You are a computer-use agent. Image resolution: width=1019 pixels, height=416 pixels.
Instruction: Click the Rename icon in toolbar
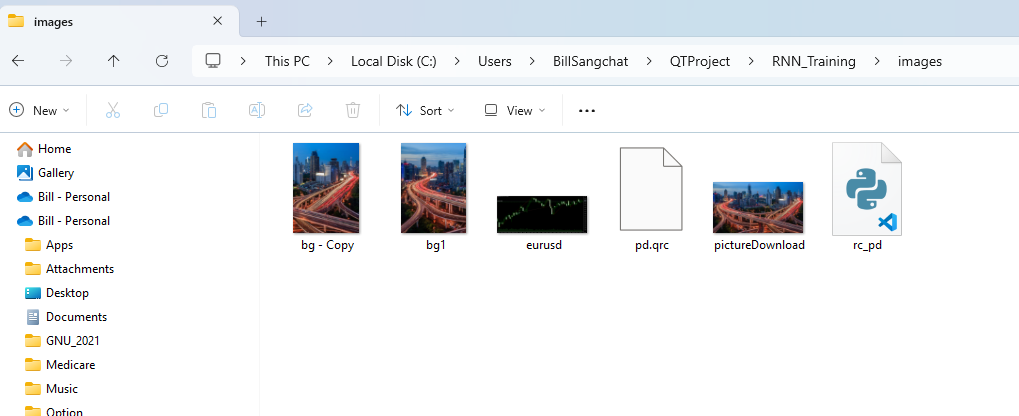click(257, 110)
